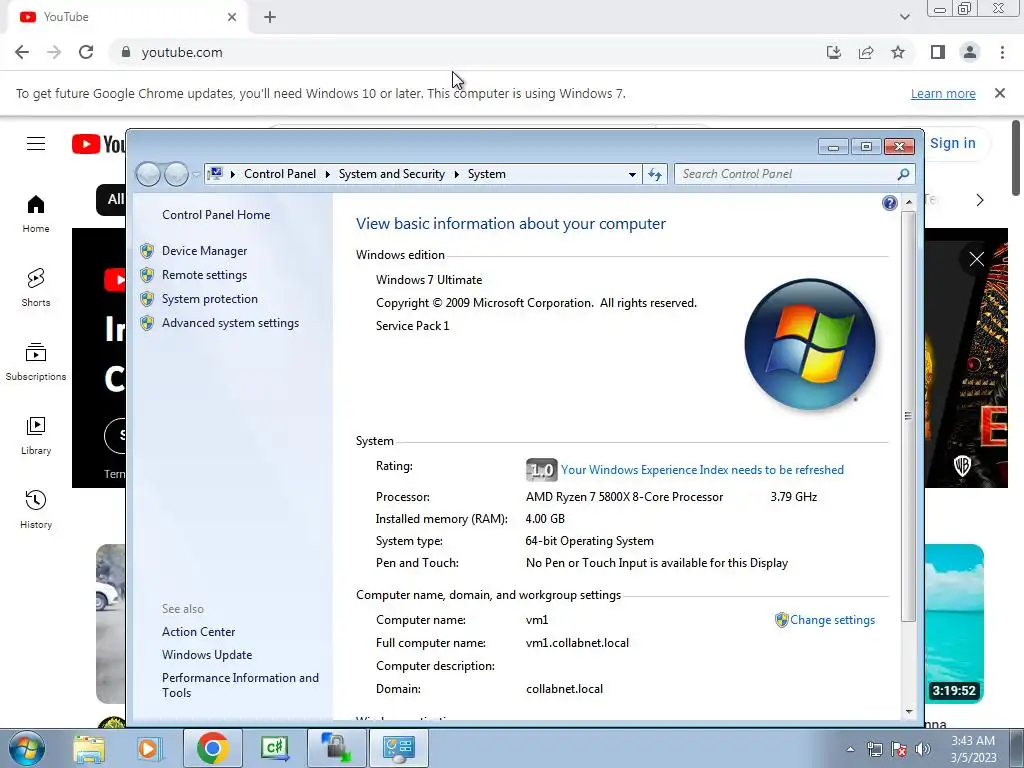Expand arrow after System and Security breadcrumb

pos(456,174)
